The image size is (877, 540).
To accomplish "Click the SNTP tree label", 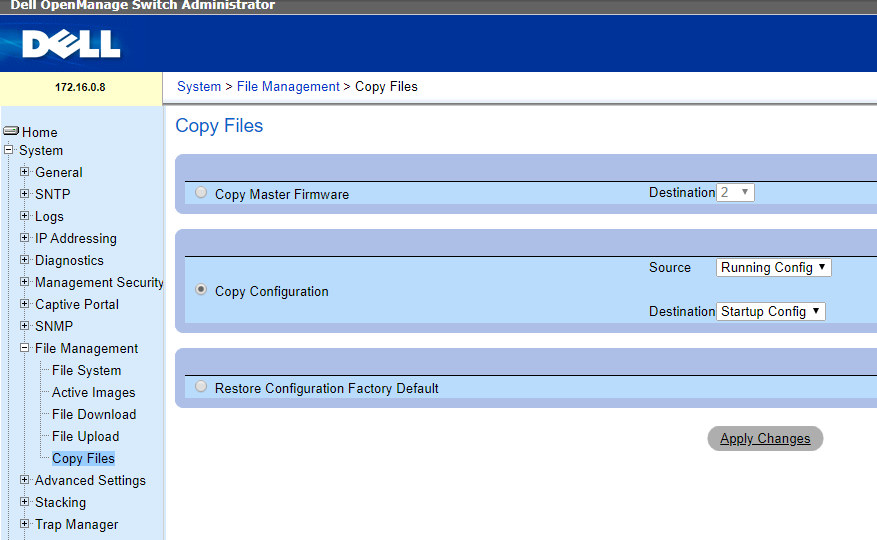I will 53,194.
